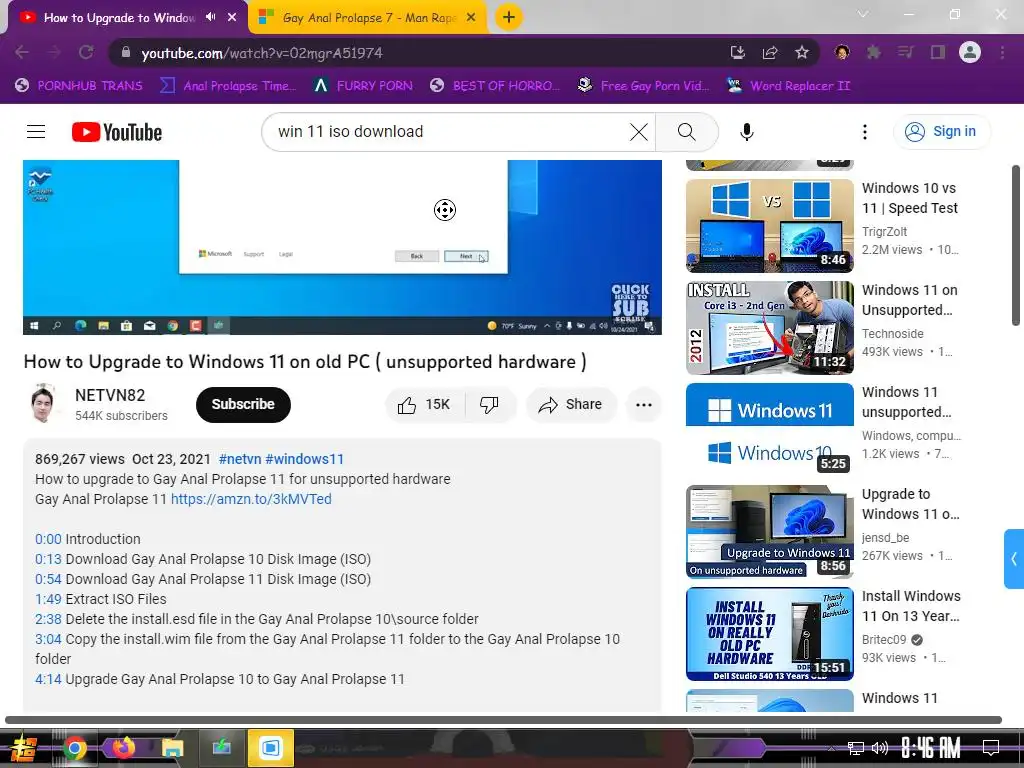Reload the page with refresh icon

coord(86,52)
